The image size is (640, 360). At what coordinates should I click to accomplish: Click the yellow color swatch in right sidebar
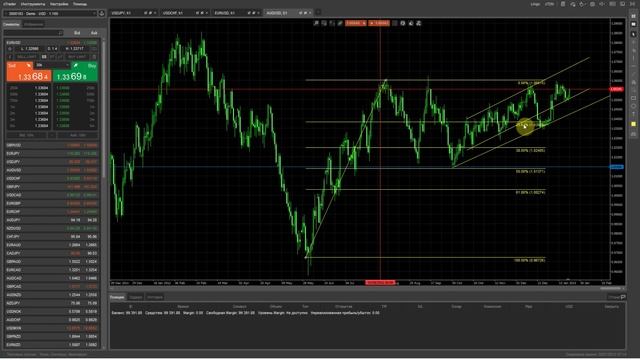633,124
